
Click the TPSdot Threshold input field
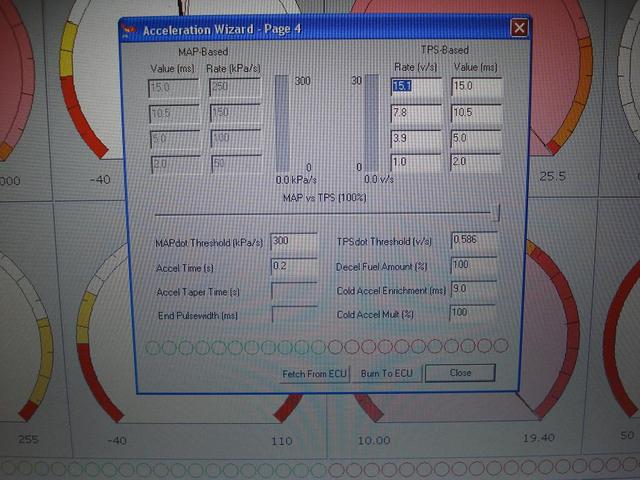click(x=474, y=240)
